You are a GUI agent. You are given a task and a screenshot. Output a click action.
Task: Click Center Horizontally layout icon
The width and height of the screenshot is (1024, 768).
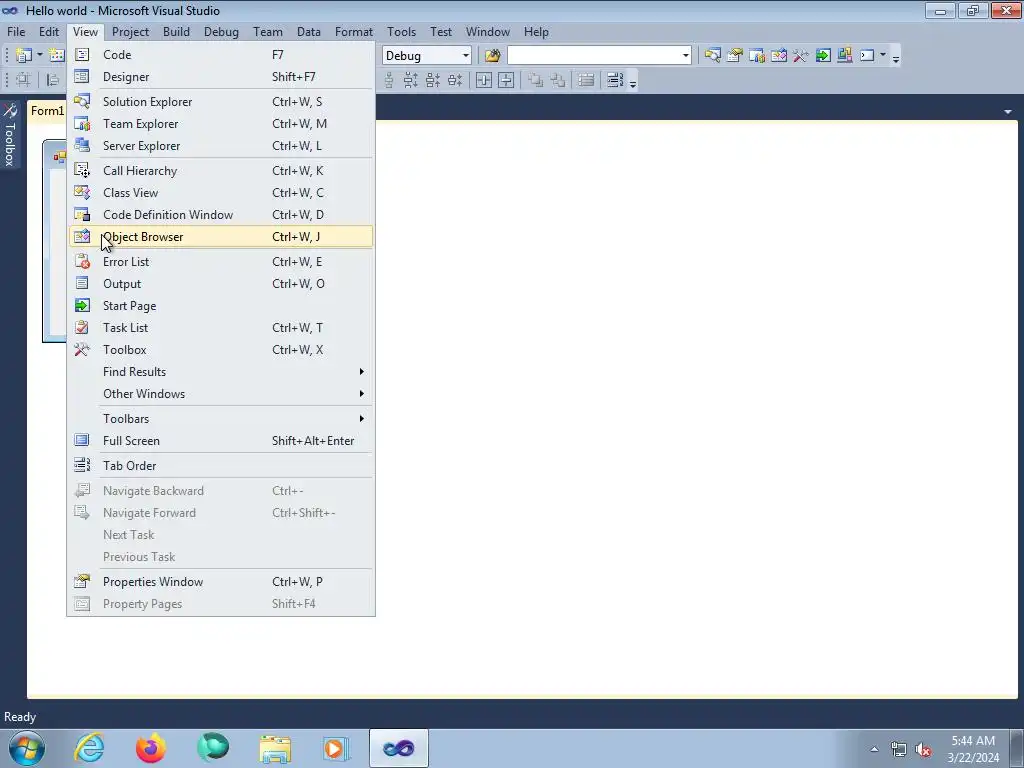click(483, 80)
